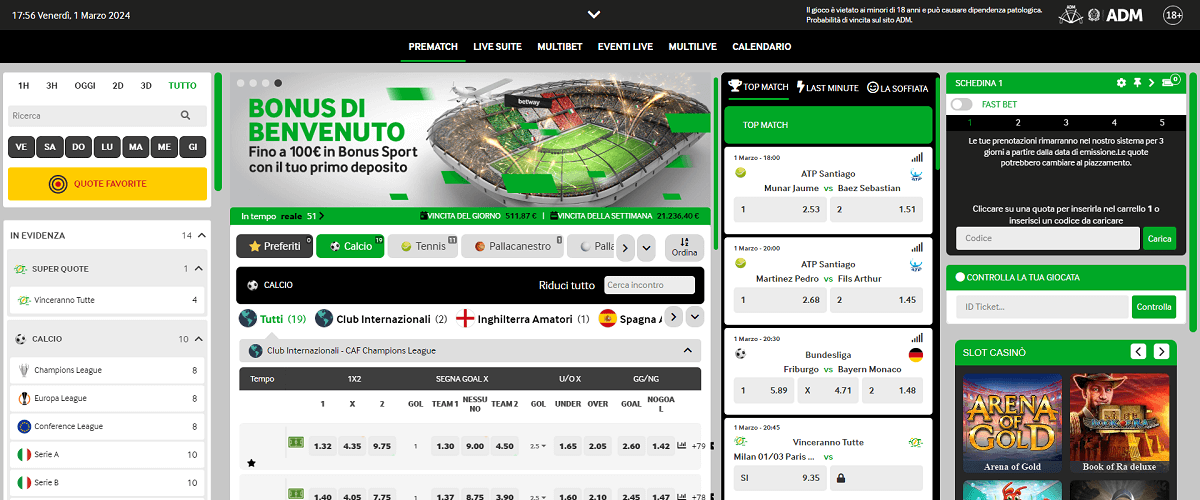Select the TUTTO time filter
The height and width of the screenshot is (500, 1200).
[182, 86]
